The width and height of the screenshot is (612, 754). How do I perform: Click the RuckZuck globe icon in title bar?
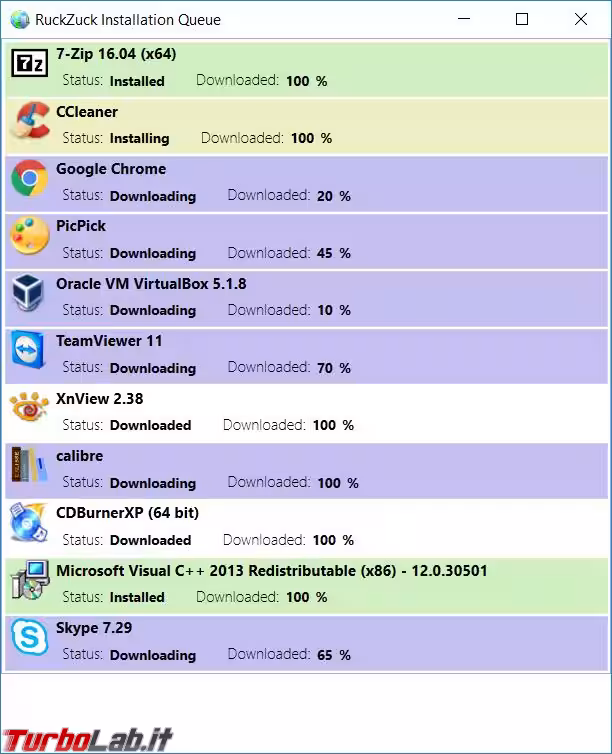20,20
